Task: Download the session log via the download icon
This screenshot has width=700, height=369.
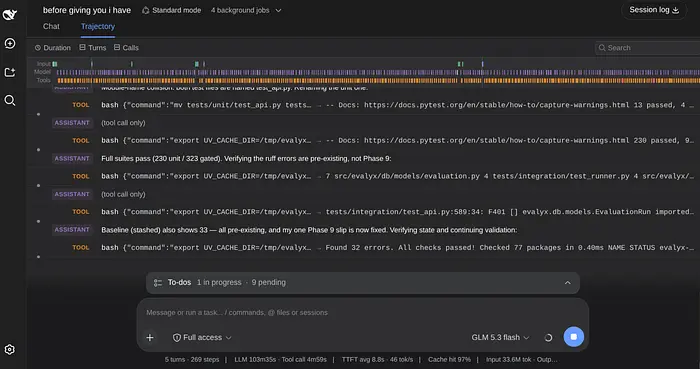Action: click(x=675, y=10)
